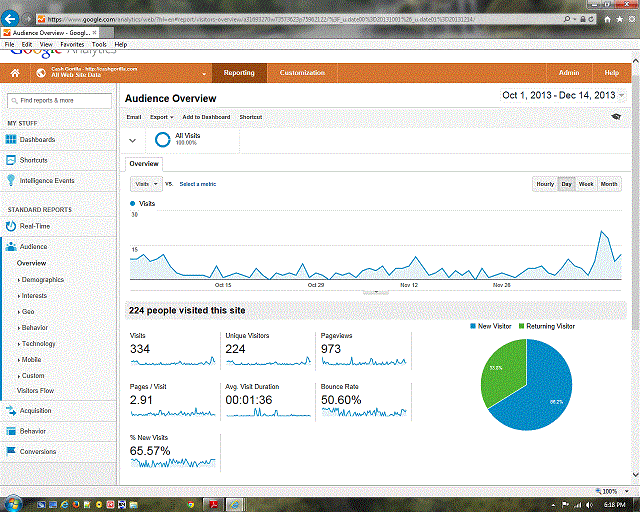Switch graph to Hourly view
This screenshot has height=512, width=640.
coord(545,184)
